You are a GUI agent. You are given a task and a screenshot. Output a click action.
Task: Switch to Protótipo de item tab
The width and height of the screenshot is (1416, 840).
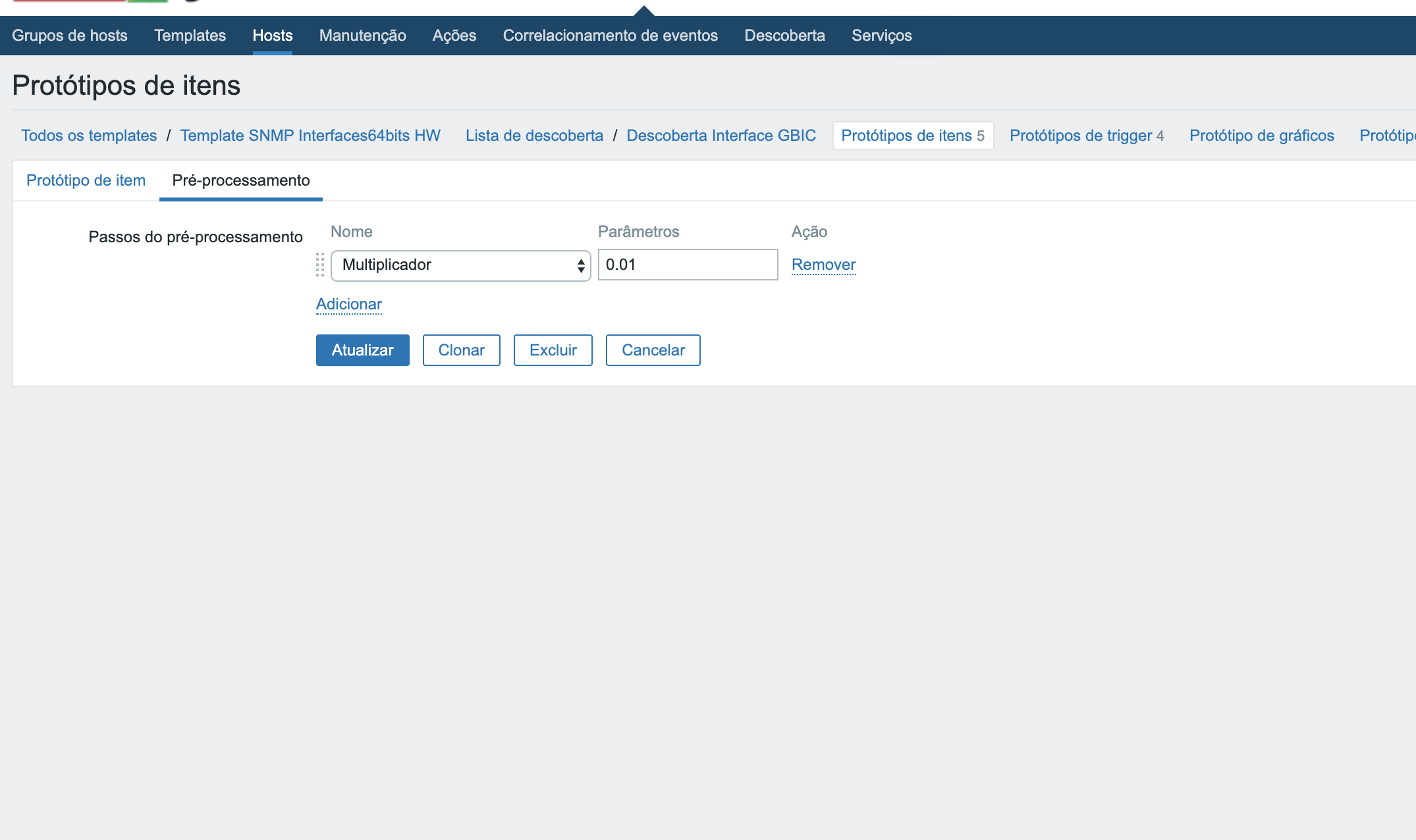(x=86, y=180)
